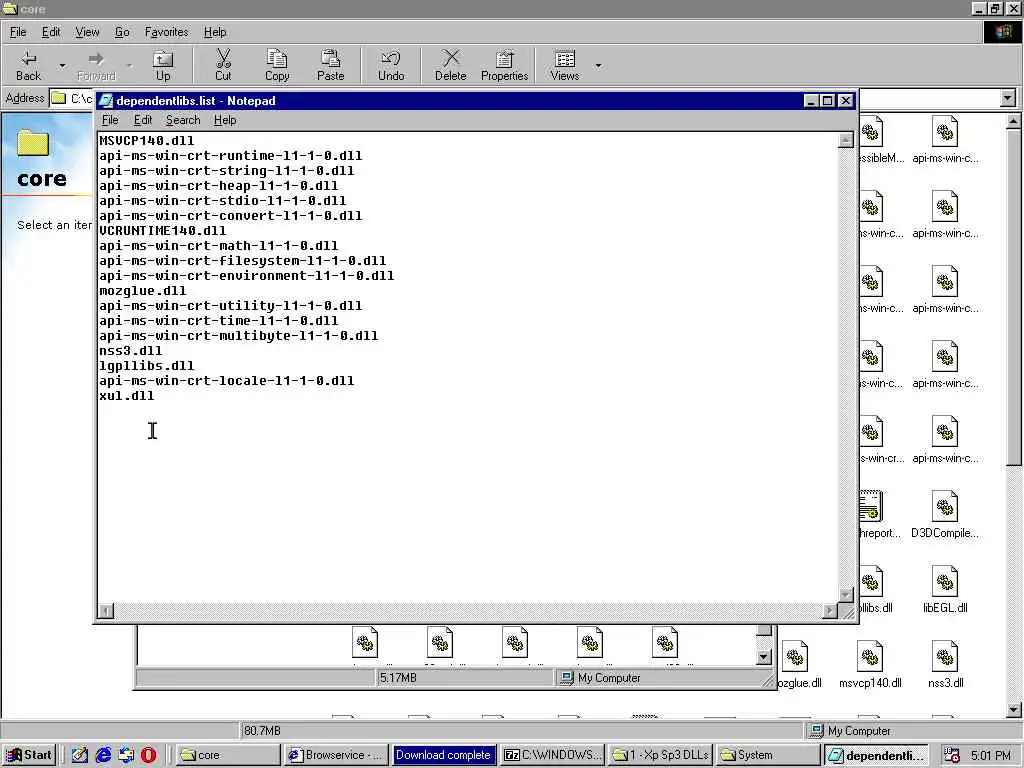This screenshot has height=768, width=1024.
Task: Click the line 'mozglue.dll' in Notepad
Action: [142, 291]
